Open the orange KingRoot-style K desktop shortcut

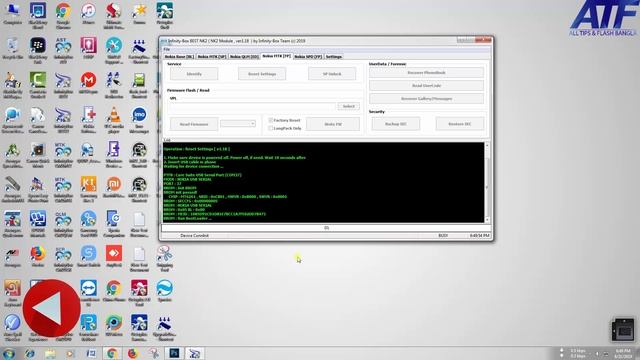[x=88, y=189]
